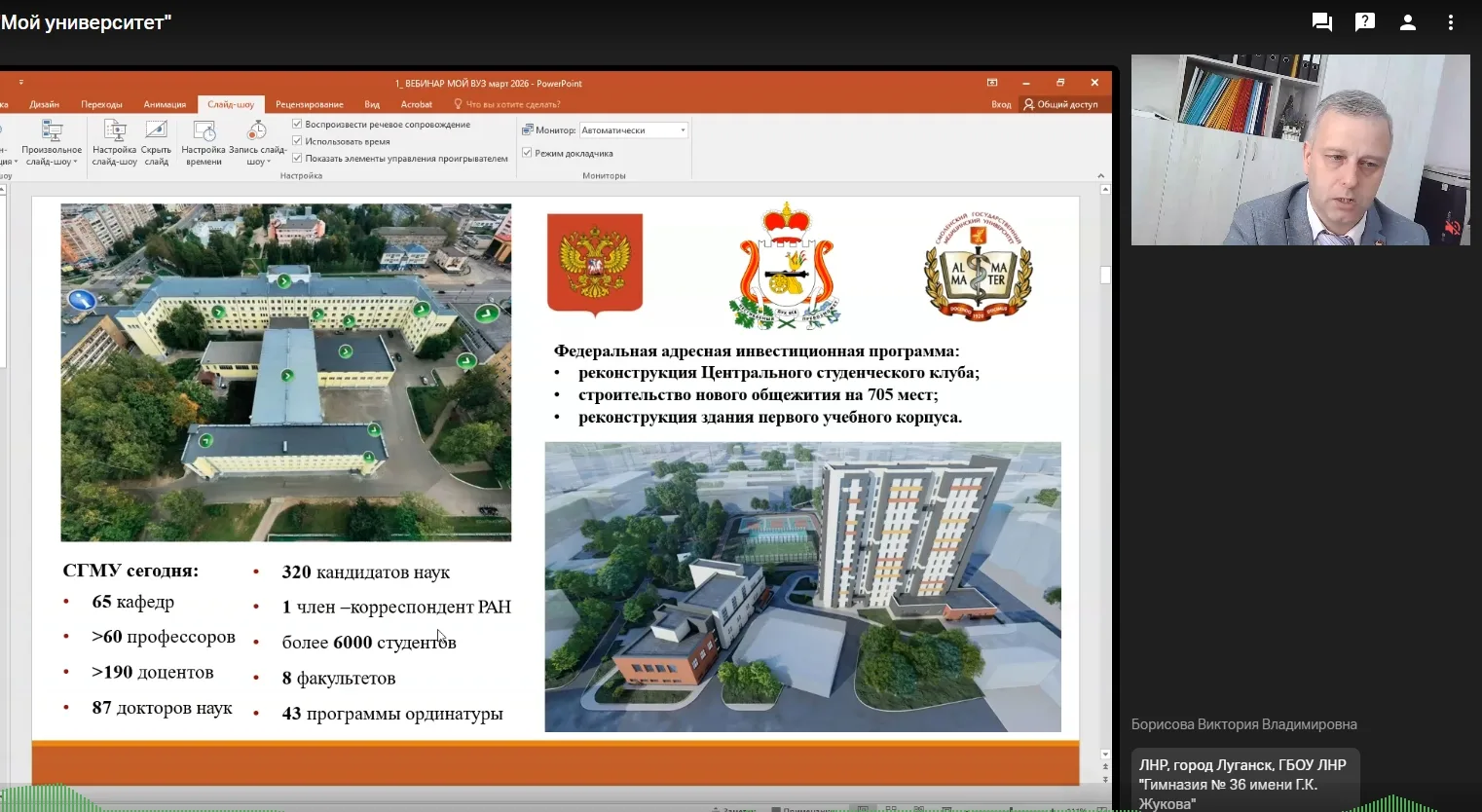The height and width of the screenshot is (812, 1482).
Task: Uncheck Воспроизвести речевое сопровождение checkbox
Action: click(x=297, y=125)
